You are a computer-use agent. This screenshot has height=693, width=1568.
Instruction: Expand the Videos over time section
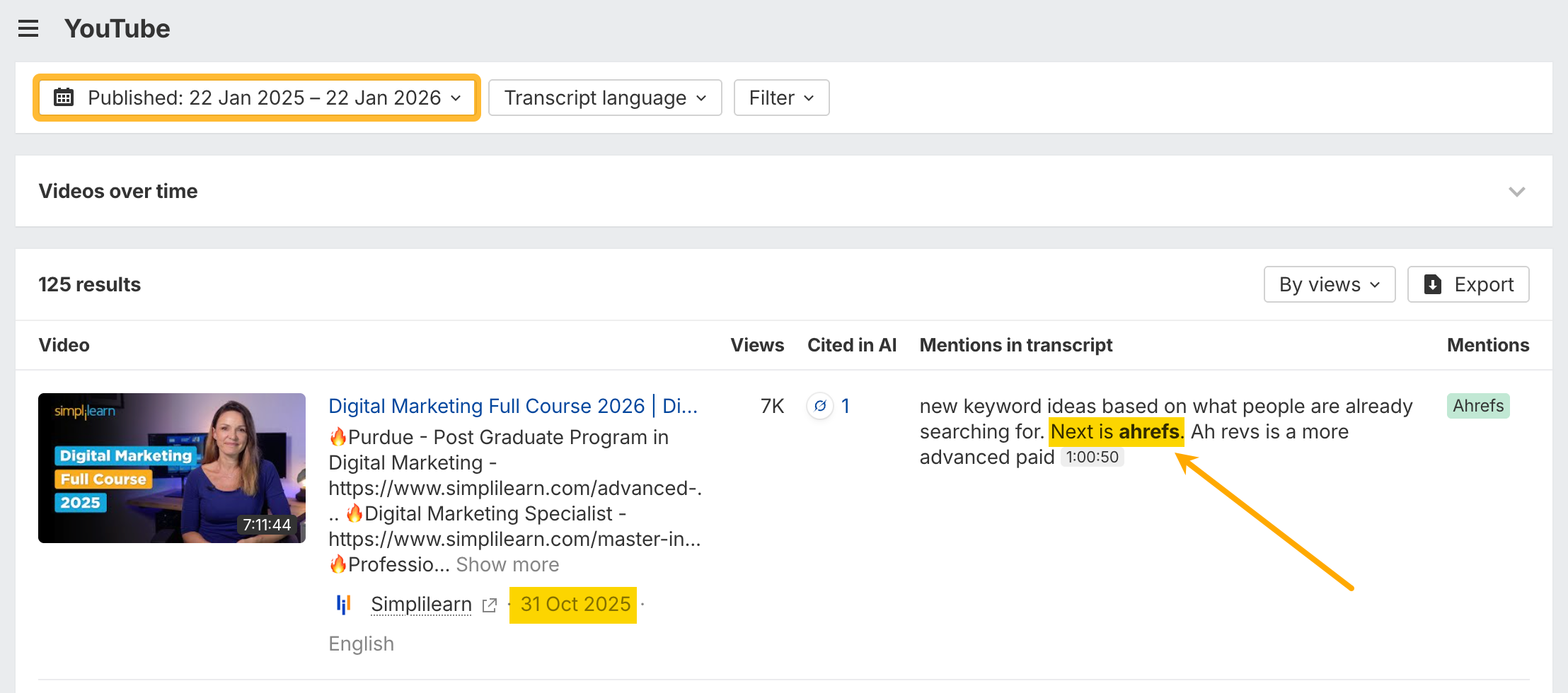(x=1516, y=192)
